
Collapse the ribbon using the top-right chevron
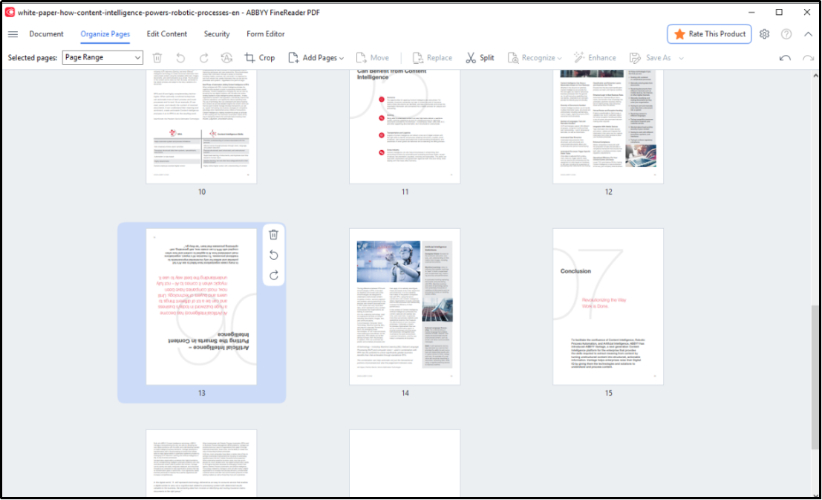(808, 34)
